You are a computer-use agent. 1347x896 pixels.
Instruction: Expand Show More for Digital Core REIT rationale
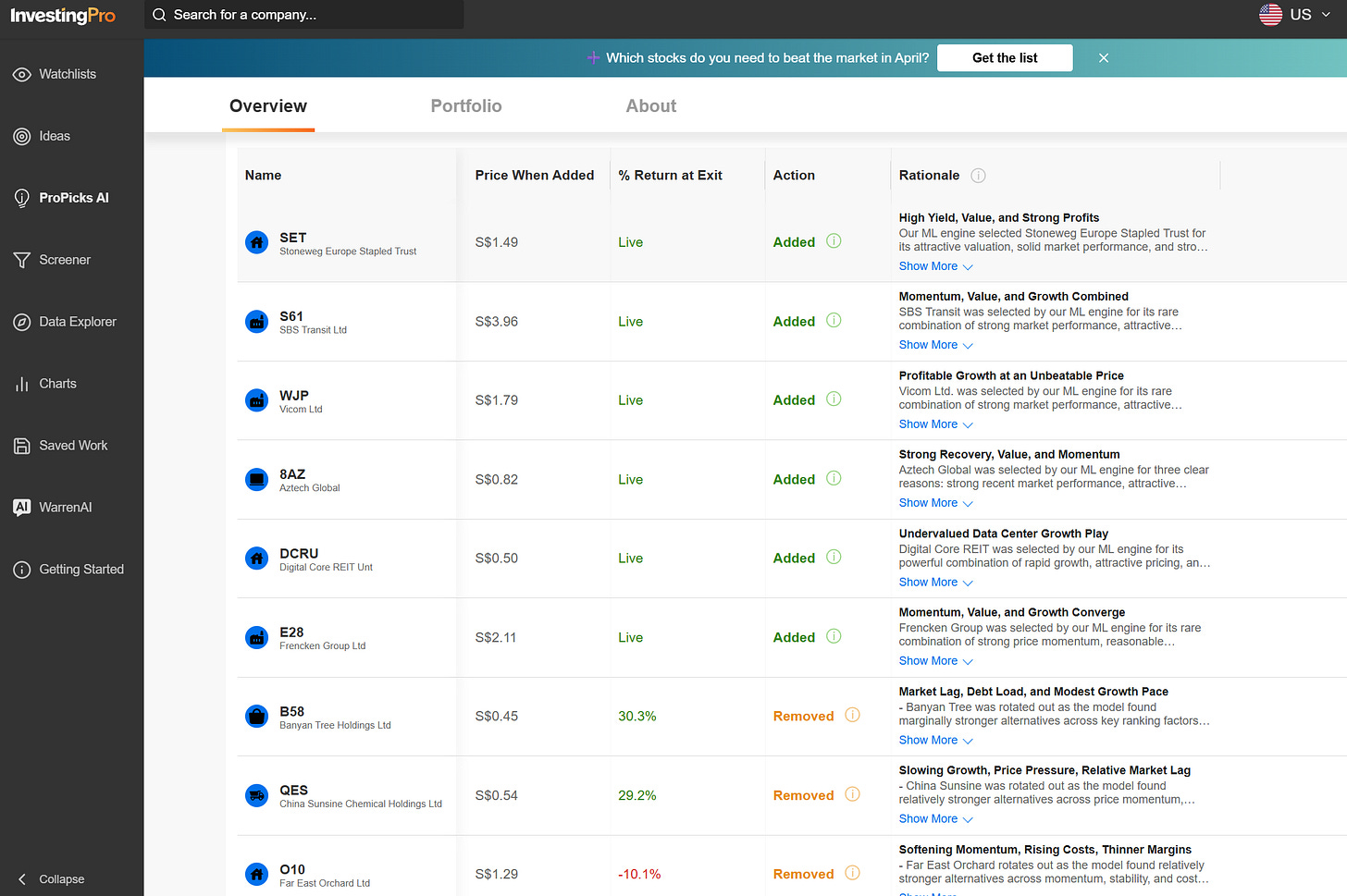tap(935, 583)
